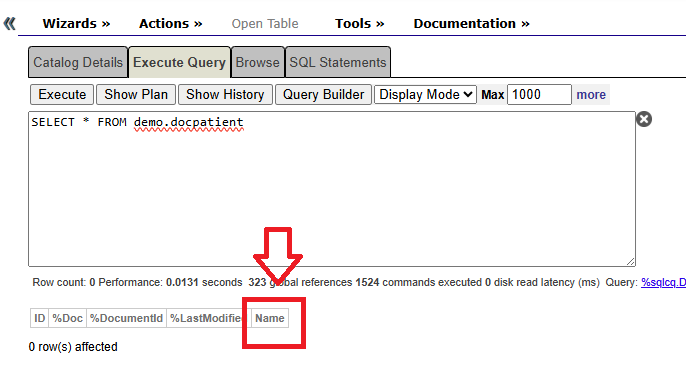Select the ID column header
686x388 pixels.
pos(39,318)
